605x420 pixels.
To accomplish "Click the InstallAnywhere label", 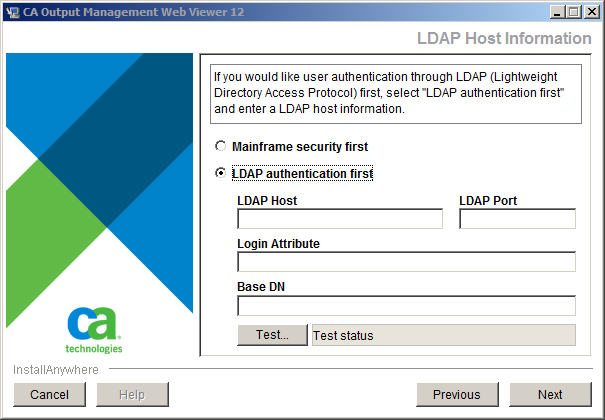I will click(56, 370).
